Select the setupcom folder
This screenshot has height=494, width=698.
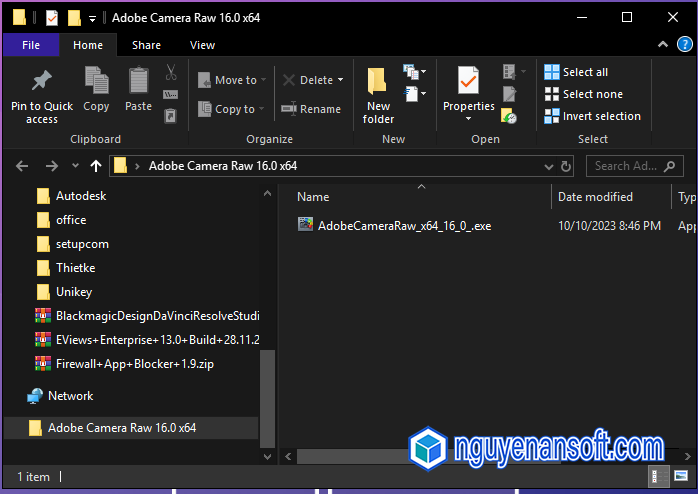coord(82,244)
